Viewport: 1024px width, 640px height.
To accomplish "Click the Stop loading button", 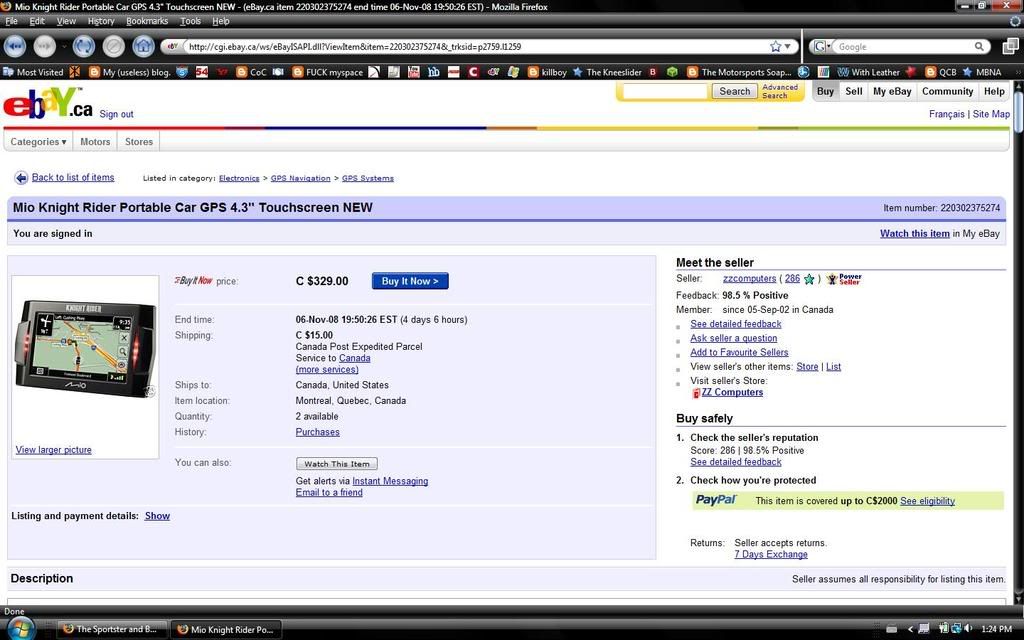I will [x=114, y=46].
